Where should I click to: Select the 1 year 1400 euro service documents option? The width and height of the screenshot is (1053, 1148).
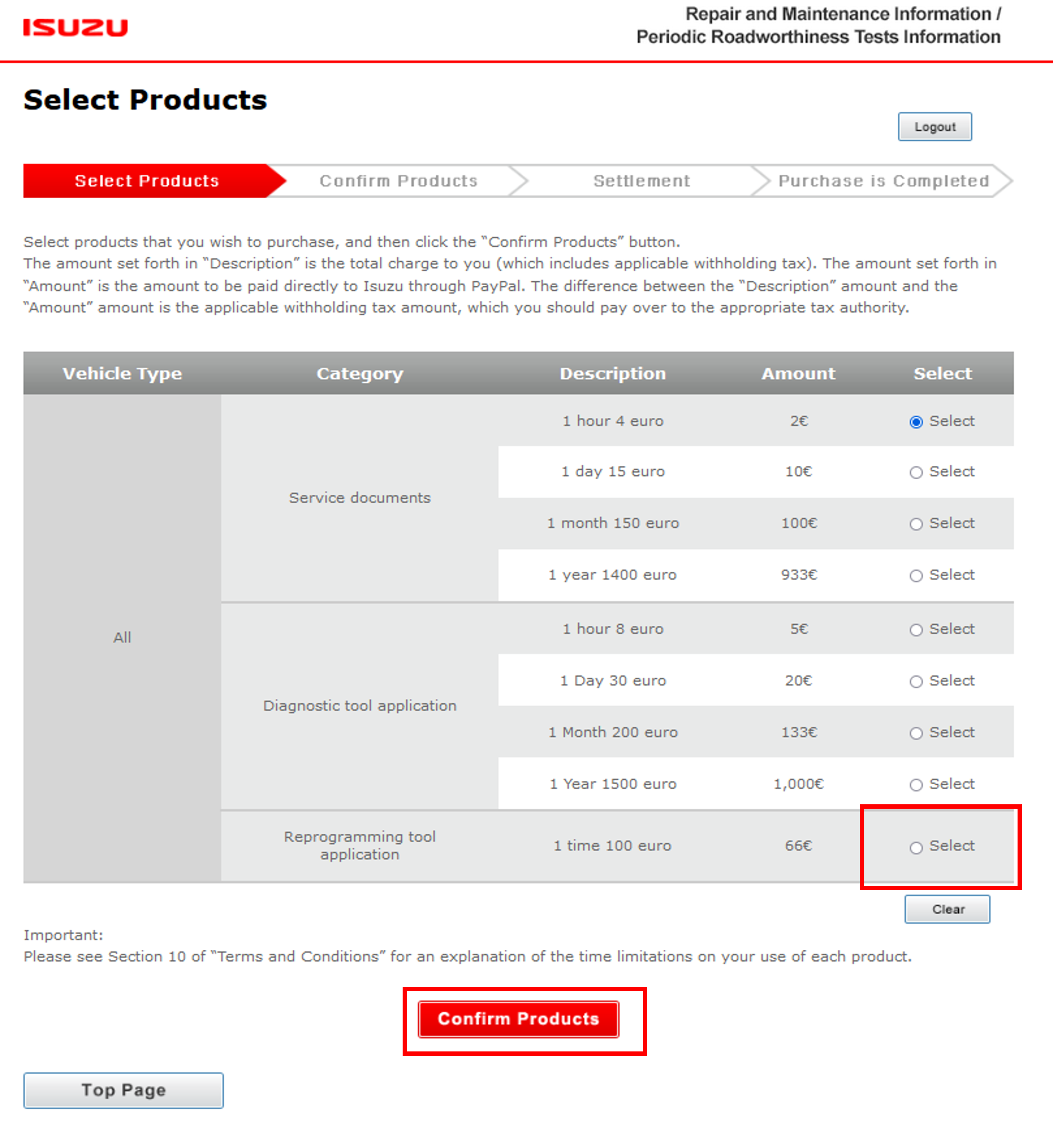pos(916,575)
